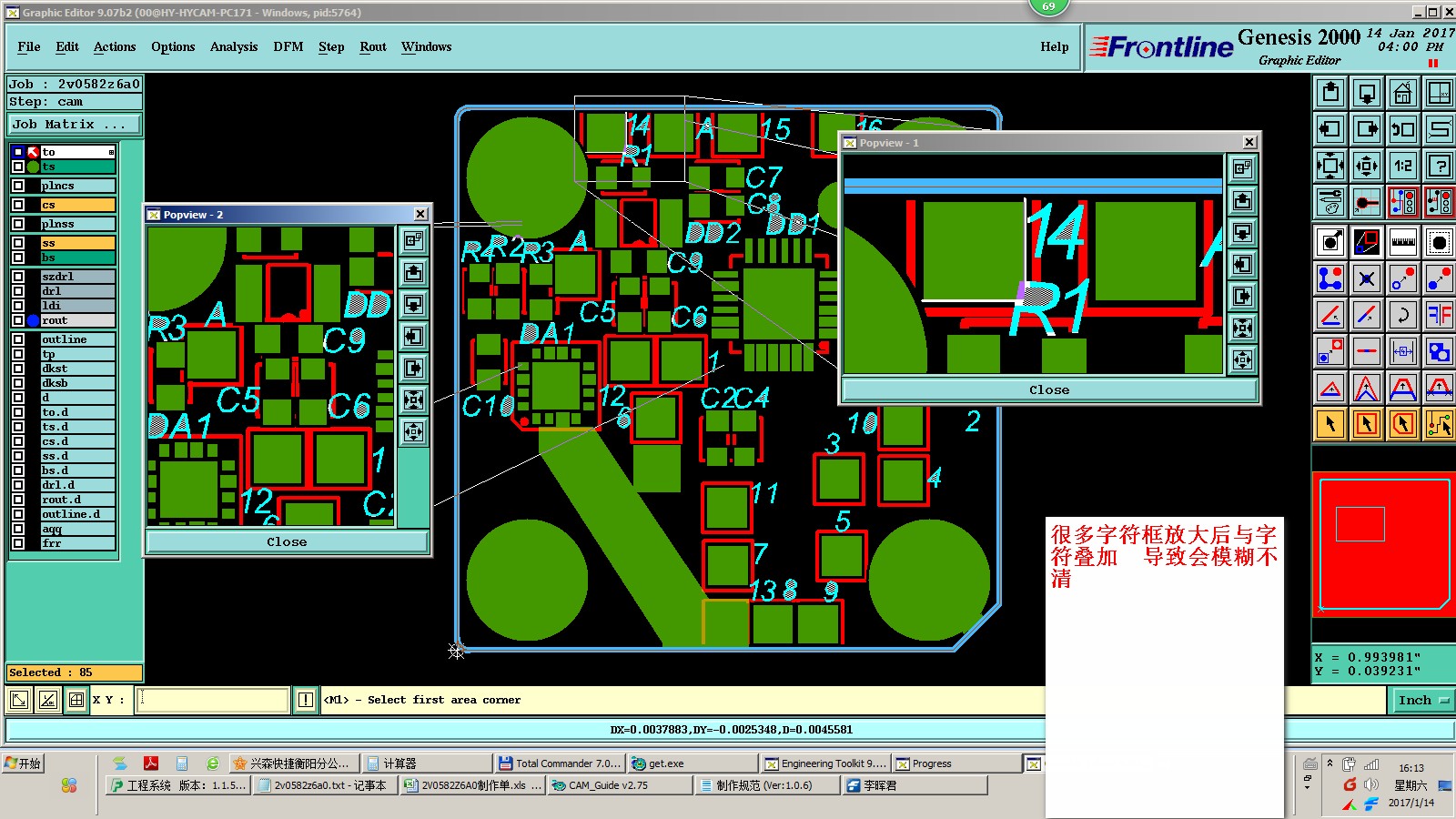Click the X Y coordinate input field
This screenshot has height=819, width=1456.
pos(212,700)
